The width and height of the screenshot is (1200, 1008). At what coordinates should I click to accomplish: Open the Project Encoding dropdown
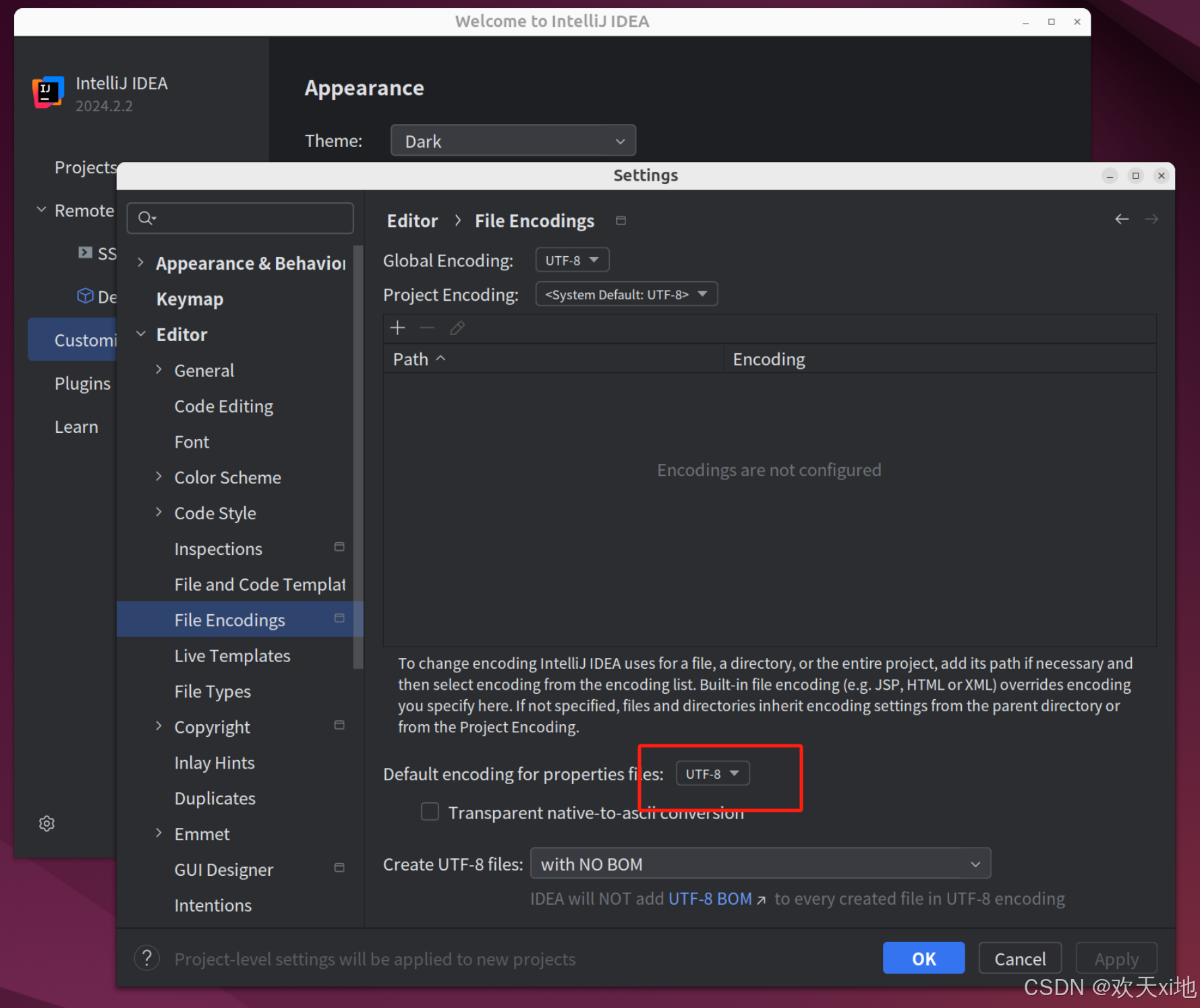[x=626, y=294]
